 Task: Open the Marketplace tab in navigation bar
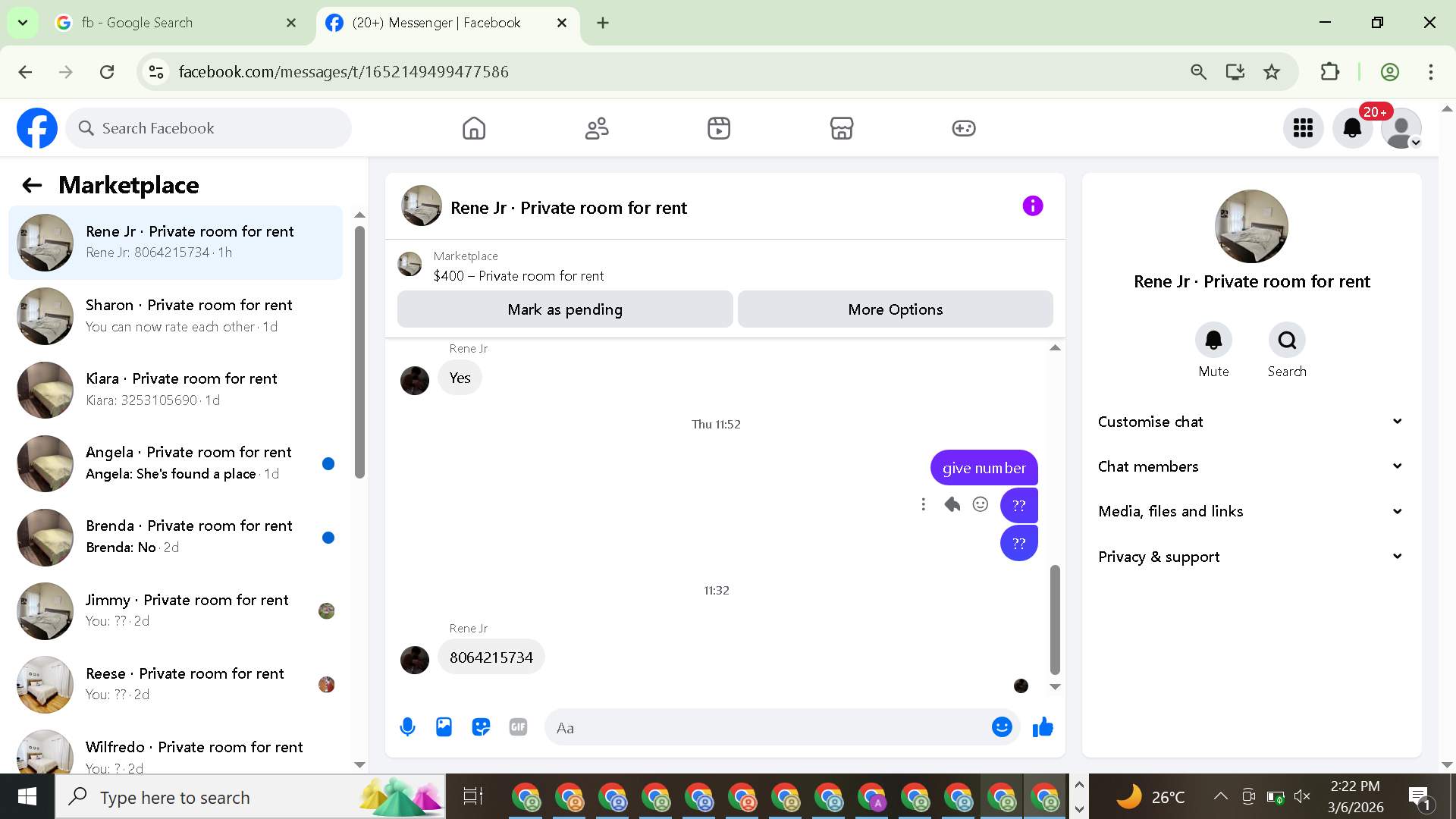pos(841,128)
